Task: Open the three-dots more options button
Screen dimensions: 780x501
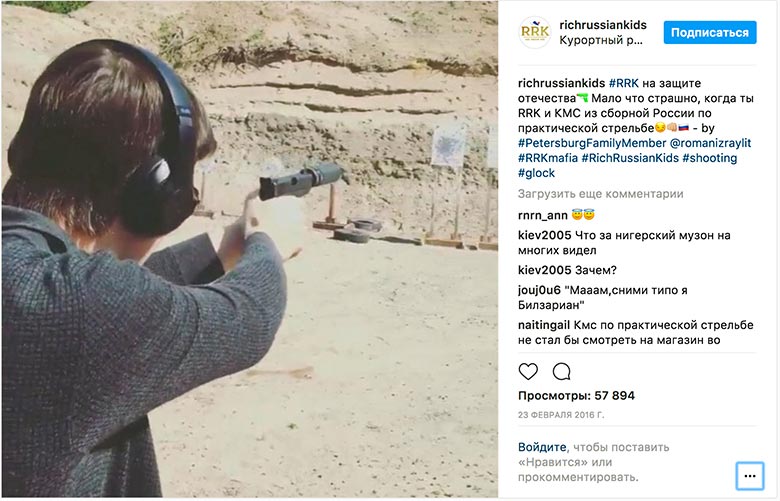Action: click(750, 476)
